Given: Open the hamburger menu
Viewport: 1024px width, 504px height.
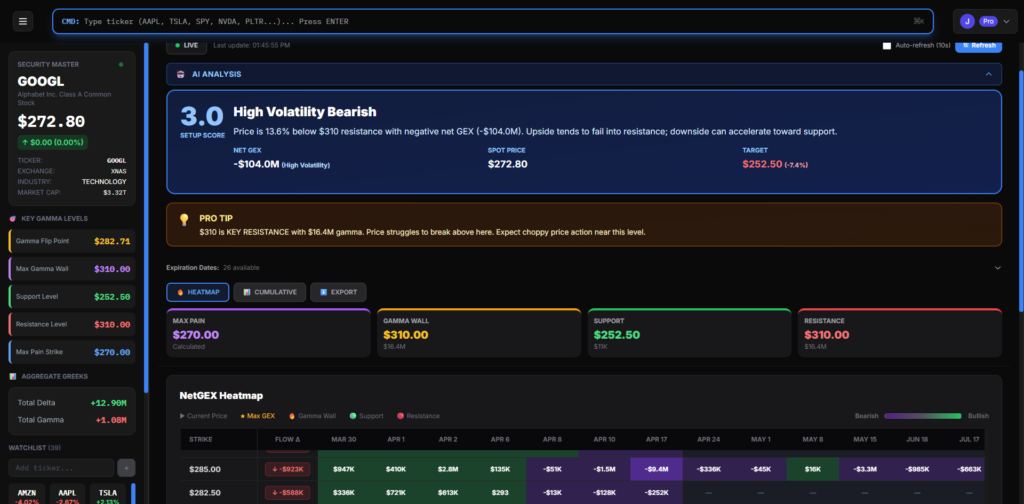Looking at the screenshot, I should pyautogui.click(x=23, y=22).
